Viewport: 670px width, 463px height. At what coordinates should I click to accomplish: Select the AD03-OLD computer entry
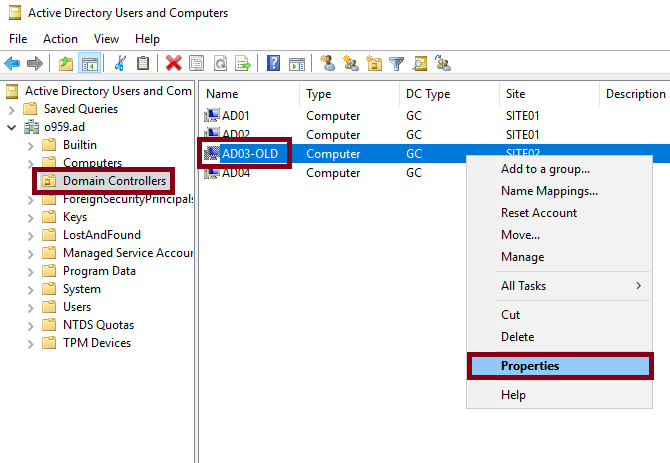coord(250,154)
